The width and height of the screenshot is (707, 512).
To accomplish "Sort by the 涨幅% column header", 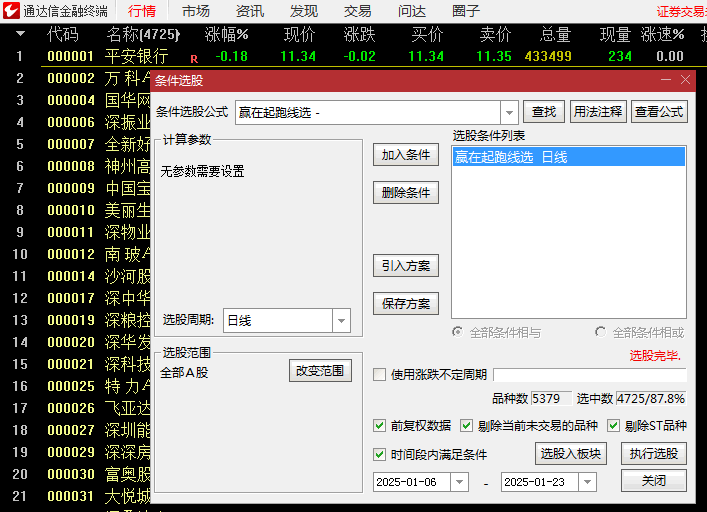I will pyautogui.click(x=226, y=34).
